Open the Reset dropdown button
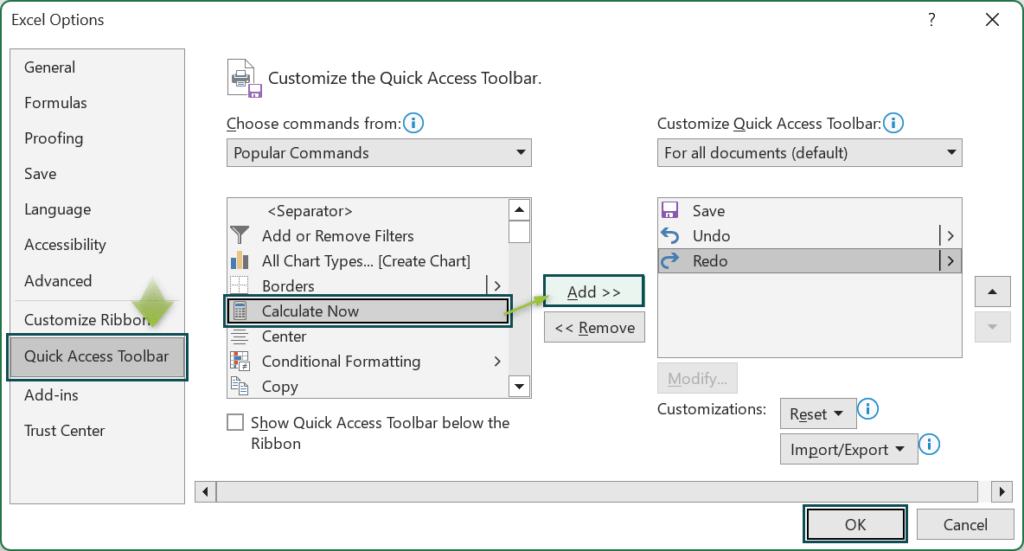Image resolution: width=1024 pixels, height=551 pixels. point(816,414)
